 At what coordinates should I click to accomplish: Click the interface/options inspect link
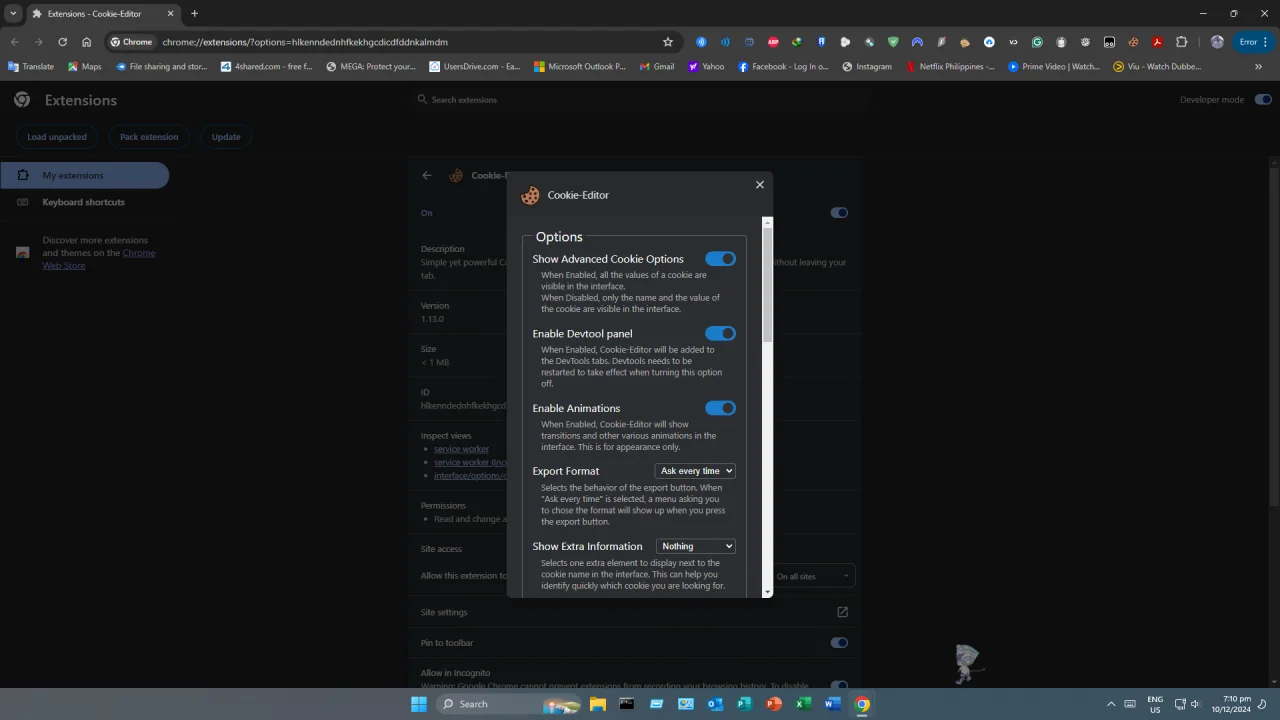(x=470, y=476)
